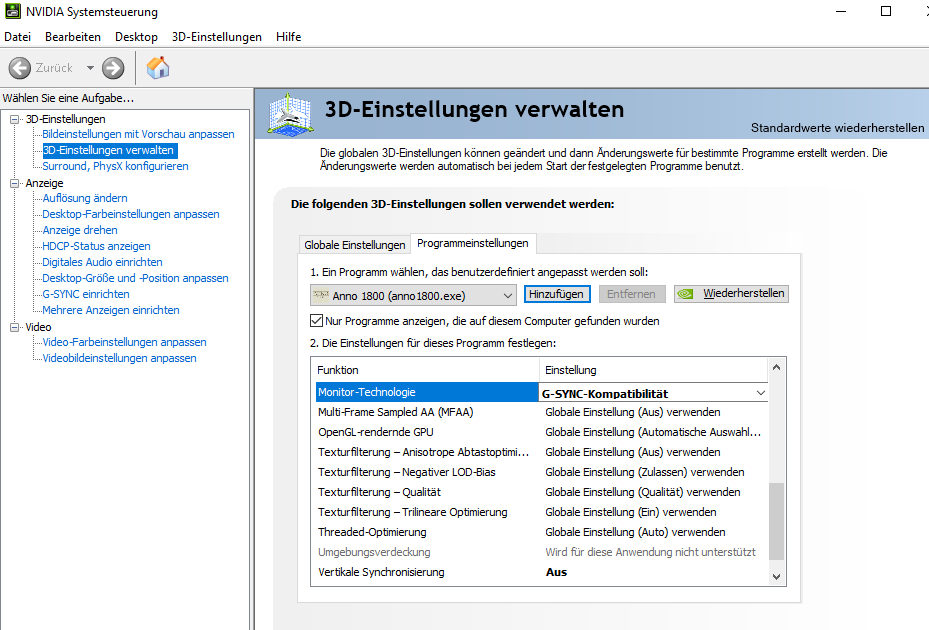
Task: Click 'Globale Einstellung (Qualität) verwenden' value
Action: [x=643, y=492]
